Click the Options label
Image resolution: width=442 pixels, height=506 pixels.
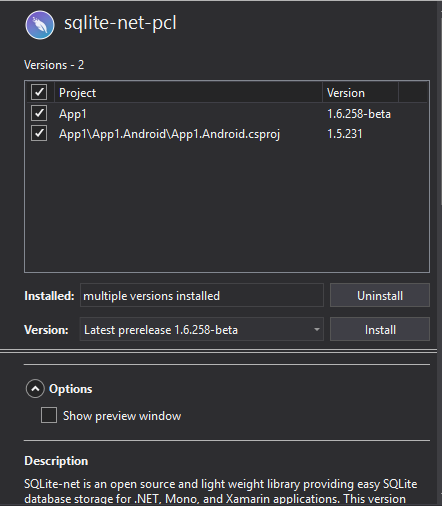(x=71, y=389)
